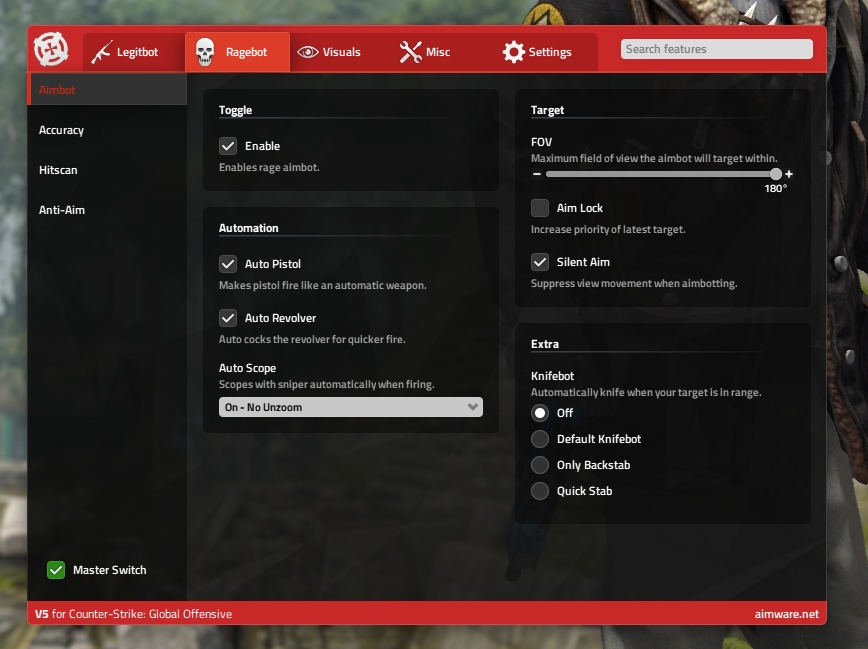This screenshot has width=868, height=649.
Task: Click the crosshair logo icon
Action: coord(50,50)
